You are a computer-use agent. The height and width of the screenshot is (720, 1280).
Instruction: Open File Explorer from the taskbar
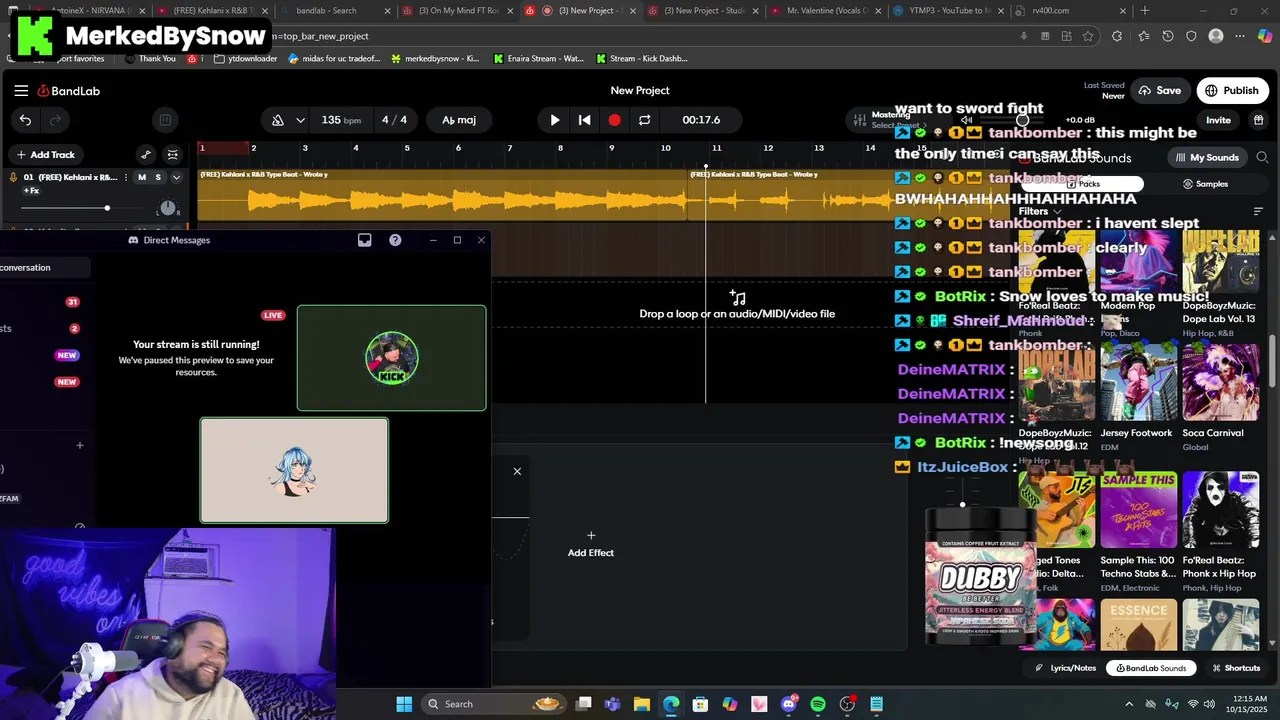[x=642, y=704]
